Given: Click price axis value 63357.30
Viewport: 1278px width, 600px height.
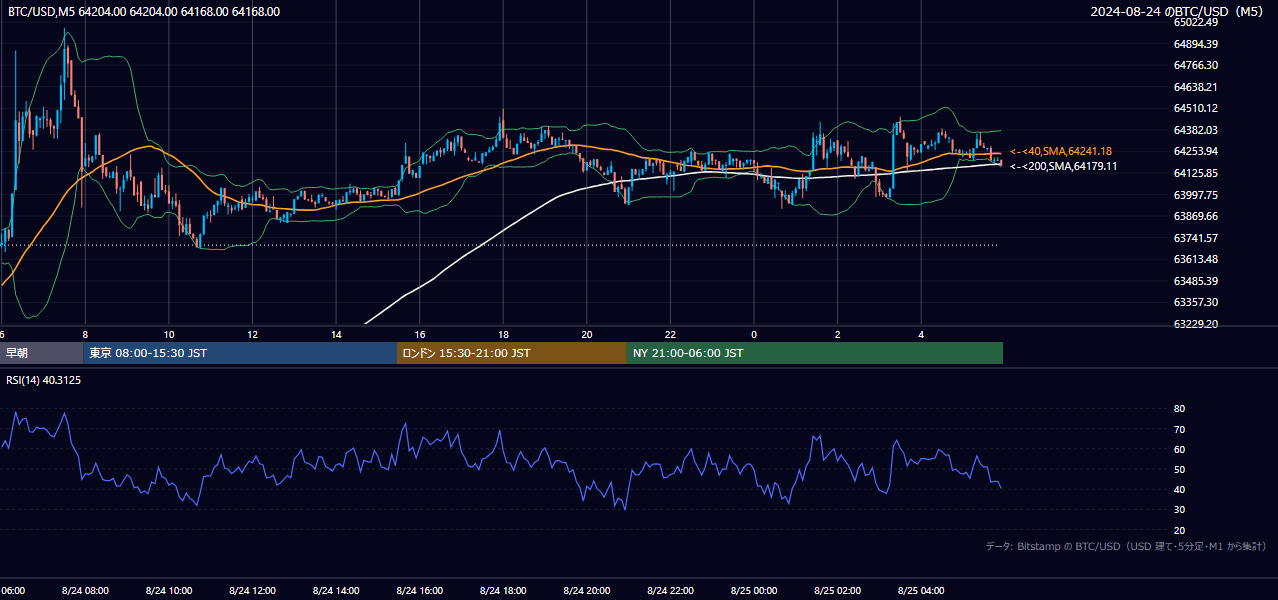Looking at the screenshot, I should 1196,302.
